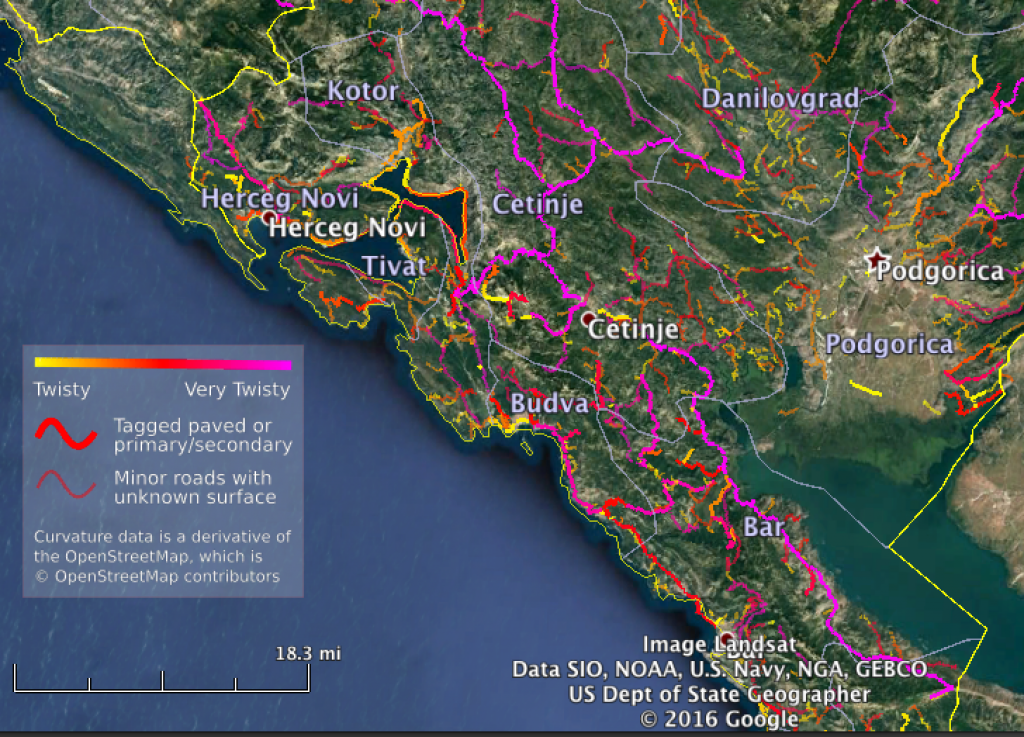The height and width of the screenshot is (737, 1024).
Task: Click 'US Dept of State Geographer' credit
Action: tap(719, 694)
